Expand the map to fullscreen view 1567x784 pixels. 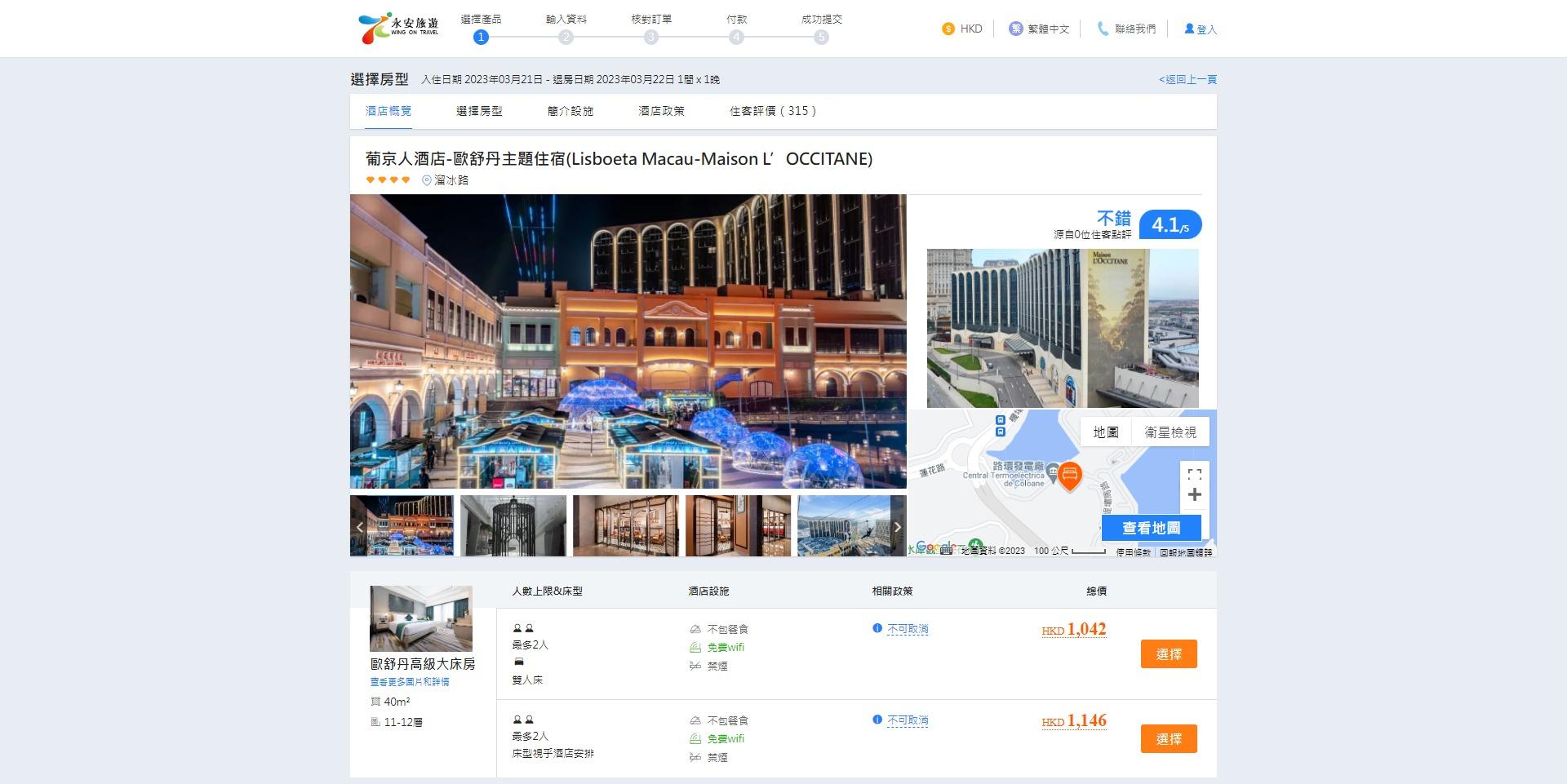click(x=1195, y=473)
